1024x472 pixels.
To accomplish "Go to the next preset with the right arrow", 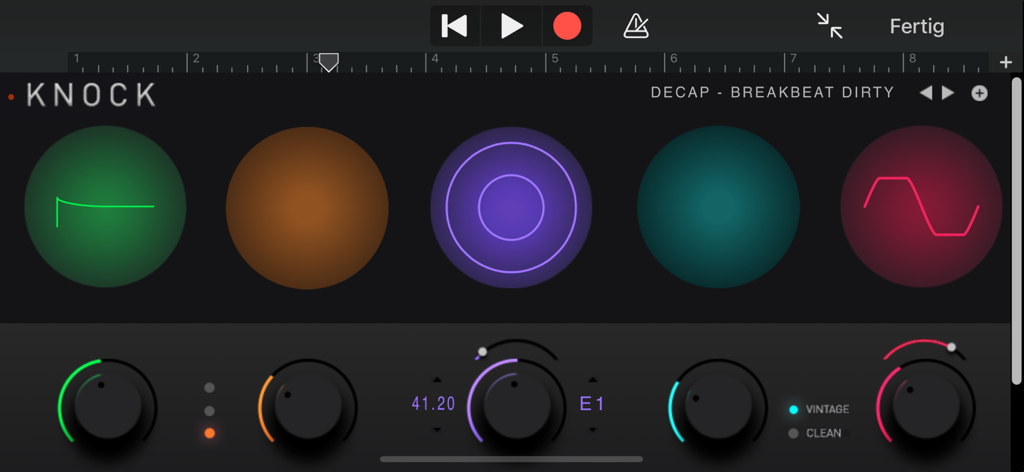I will click(x=948, y=93).
